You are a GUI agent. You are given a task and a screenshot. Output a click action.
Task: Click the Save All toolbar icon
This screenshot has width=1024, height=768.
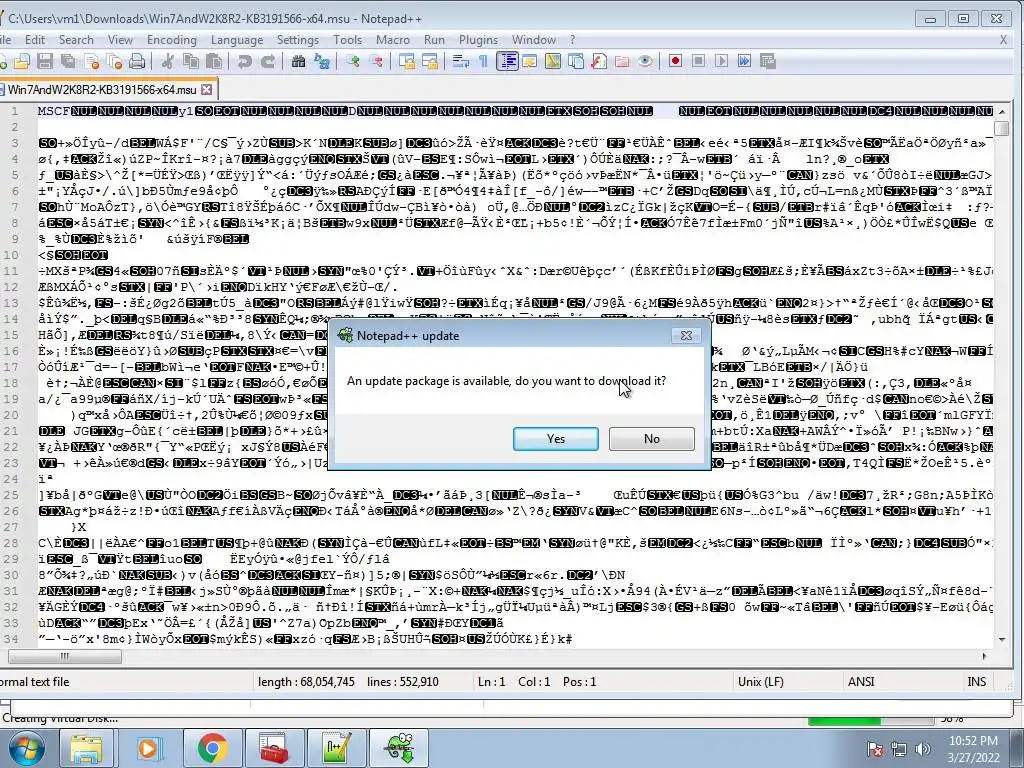[68, 61]
